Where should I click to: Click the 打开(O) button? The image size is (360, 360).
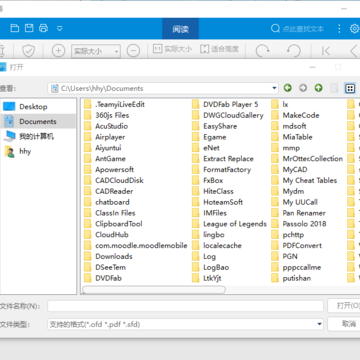point(344,306)
